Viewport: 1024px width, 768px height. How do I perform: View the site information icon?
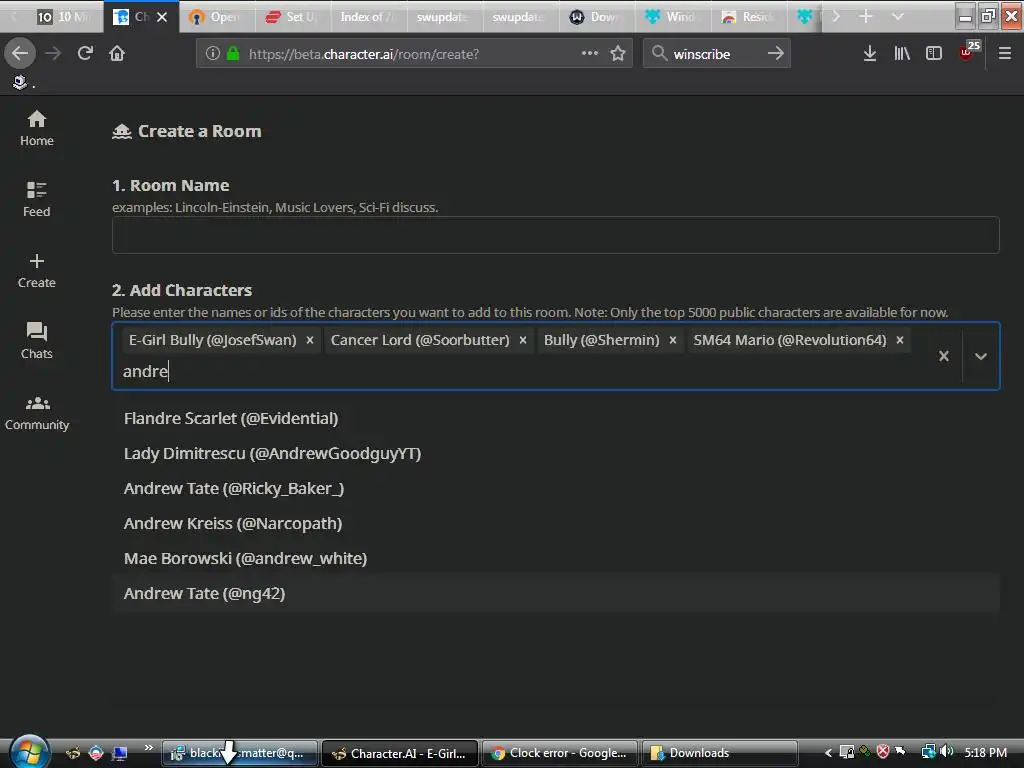click(x=212, y=54)
